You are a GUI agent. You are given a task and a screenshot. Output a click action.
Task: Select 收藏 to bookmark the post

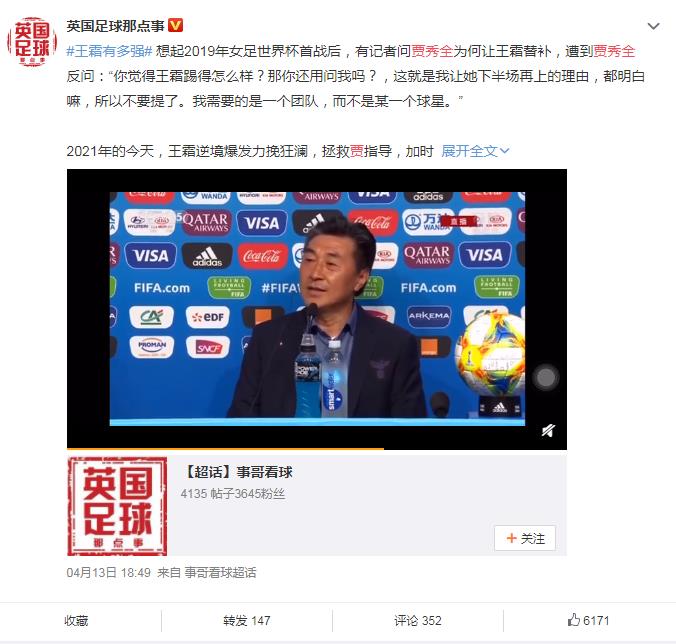[x=76, y=621]
